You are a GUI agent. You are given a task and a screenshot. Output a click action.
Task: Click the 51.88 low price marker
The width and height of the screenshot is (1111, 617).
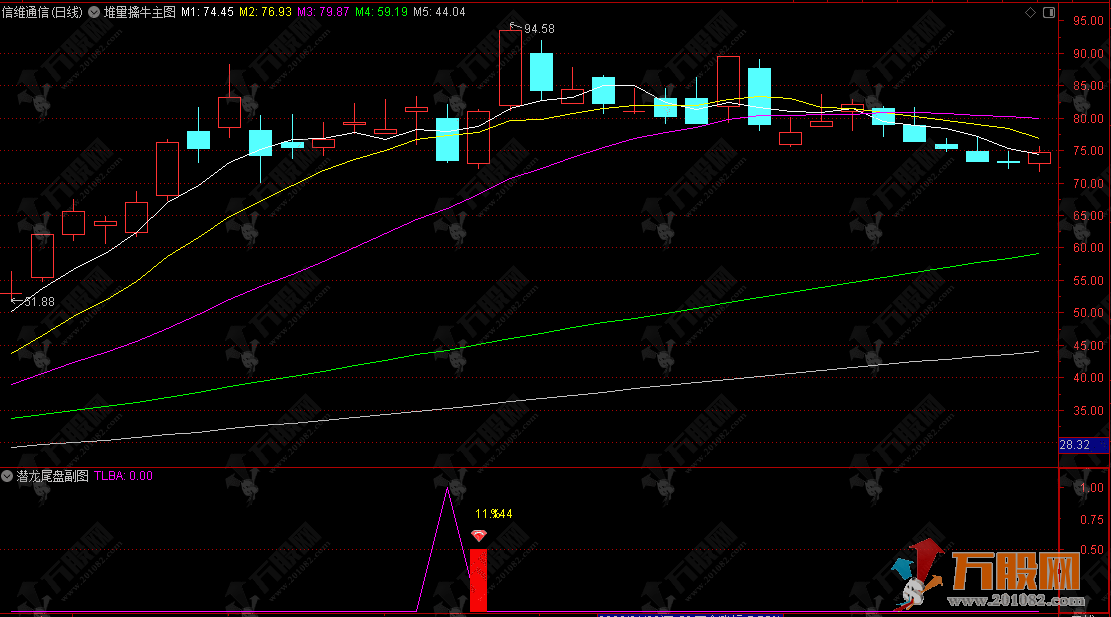coord(39,301)
